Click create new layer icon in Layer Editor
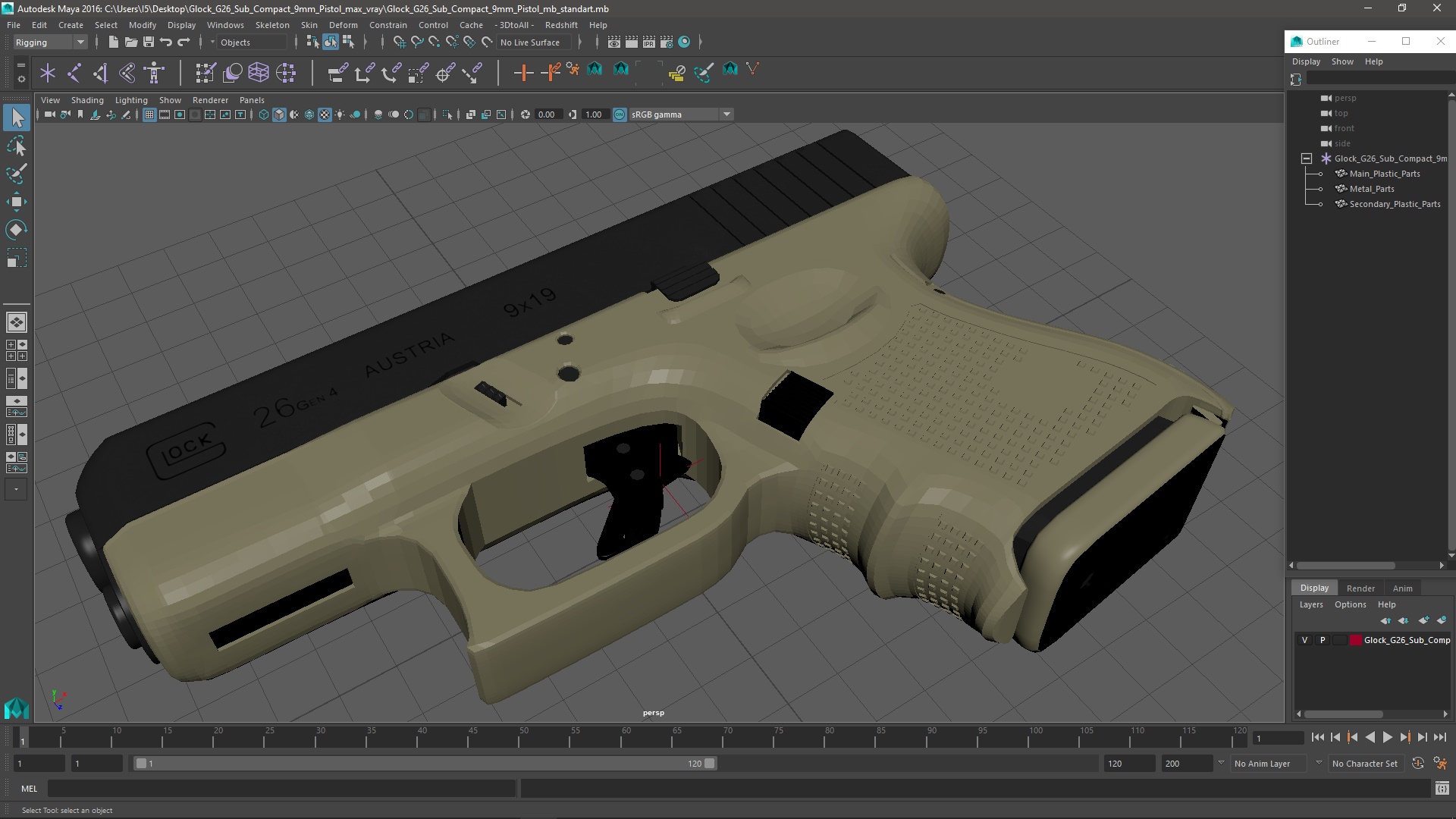Viewport: 1456px width, 819px height. (x=1423, y=620)
